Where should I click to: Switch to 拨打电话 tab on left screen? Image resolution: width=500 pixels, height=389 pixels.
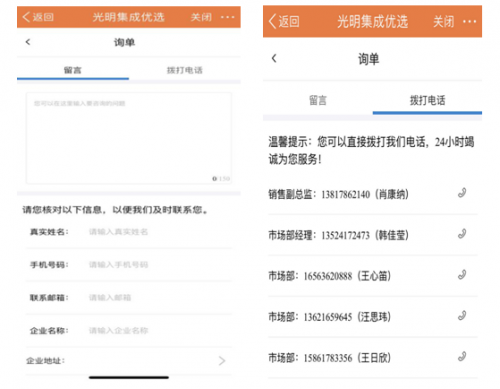pos(185,70)
